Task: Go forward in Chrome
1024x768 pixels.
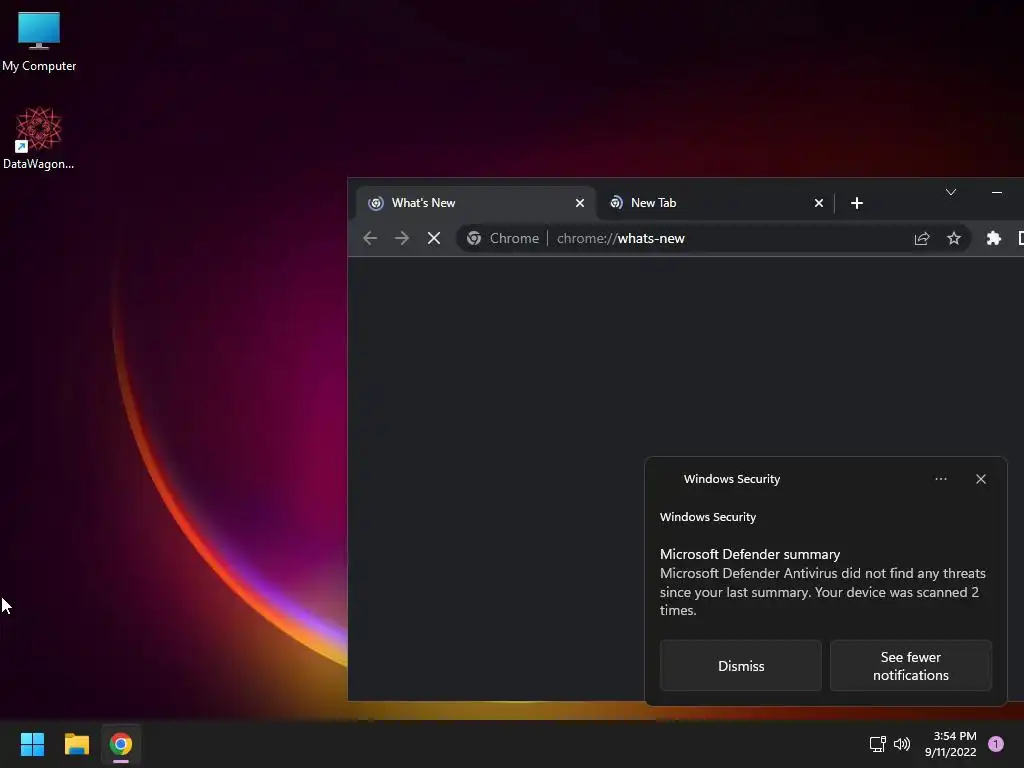Action: pos(402,238)
